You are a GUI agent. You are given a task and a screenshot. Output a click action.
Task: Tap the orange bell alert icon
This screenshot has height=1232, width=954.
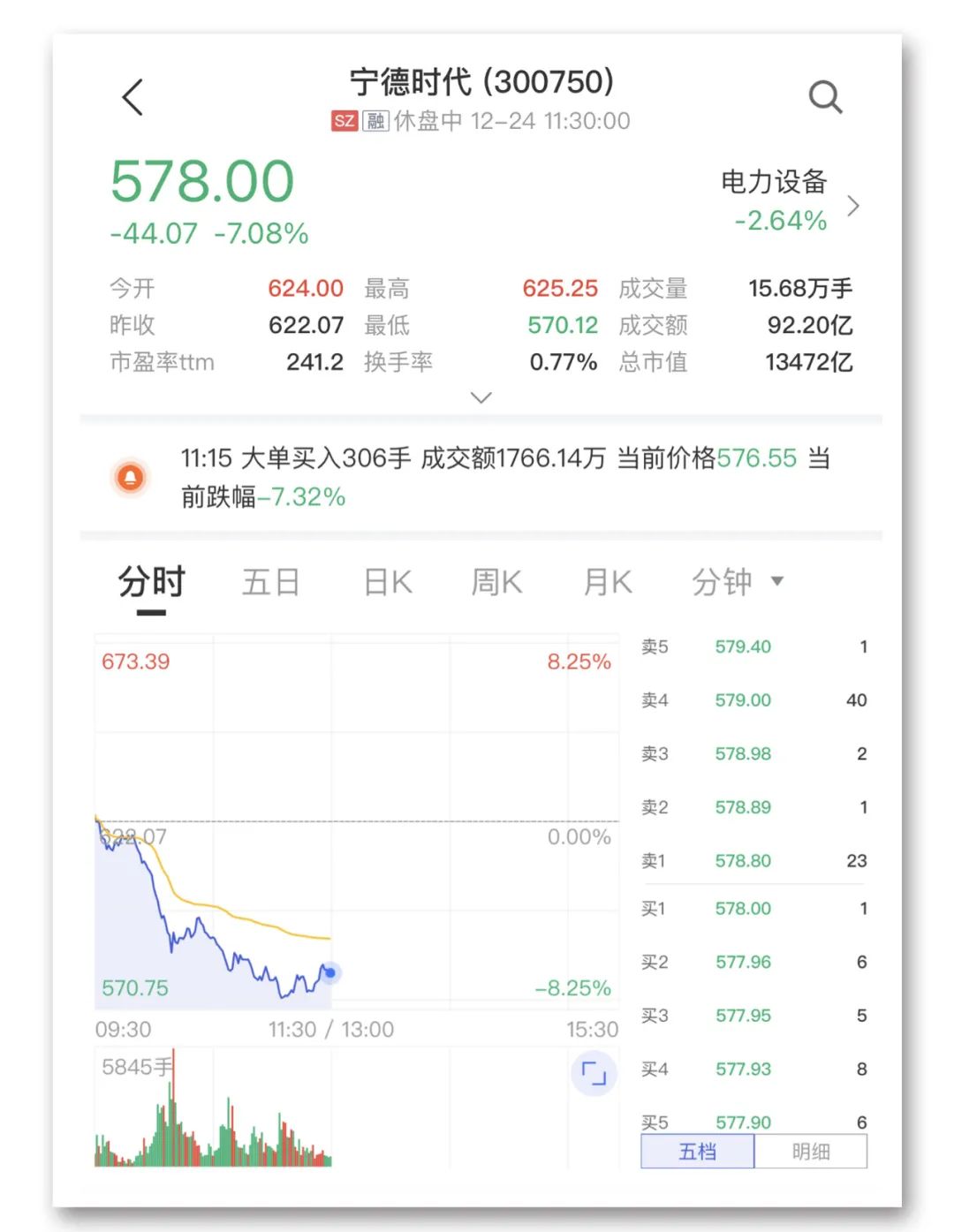(131, 478)
